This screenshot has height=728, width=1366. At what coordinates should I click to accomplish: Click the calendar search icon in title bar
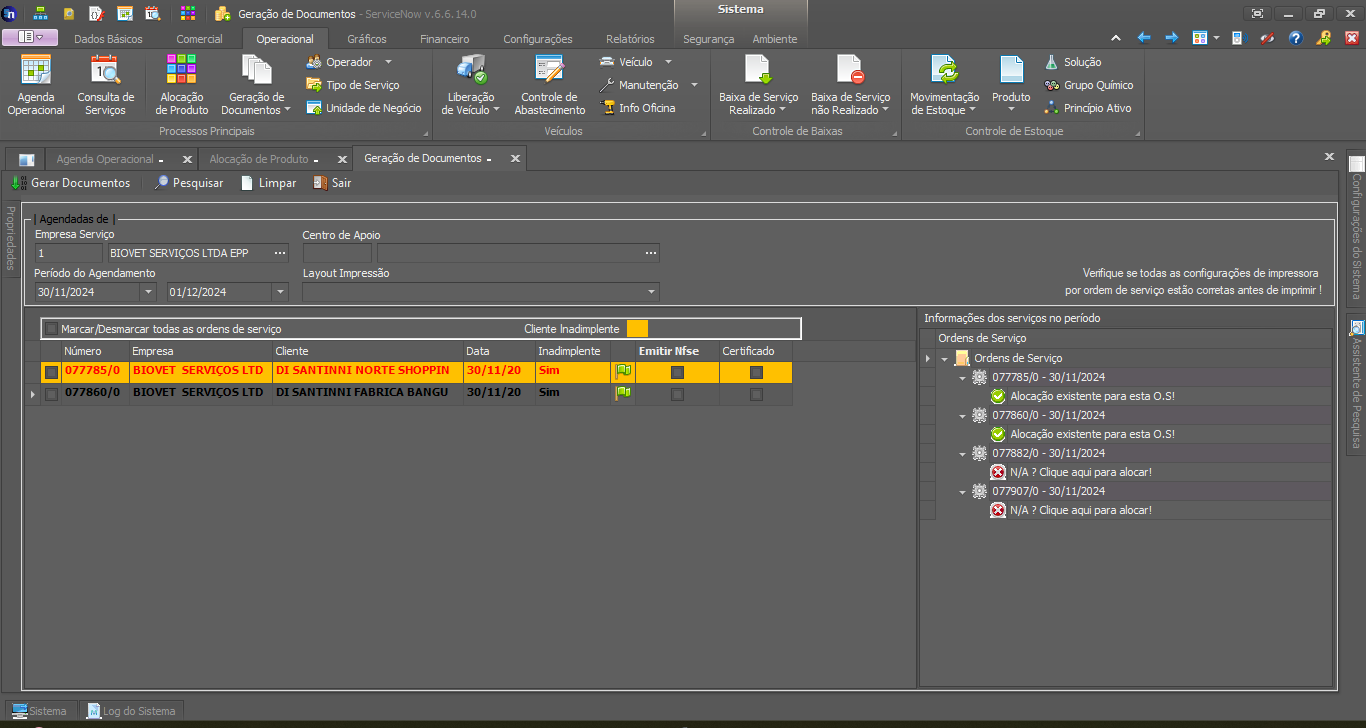coord(152,14)
